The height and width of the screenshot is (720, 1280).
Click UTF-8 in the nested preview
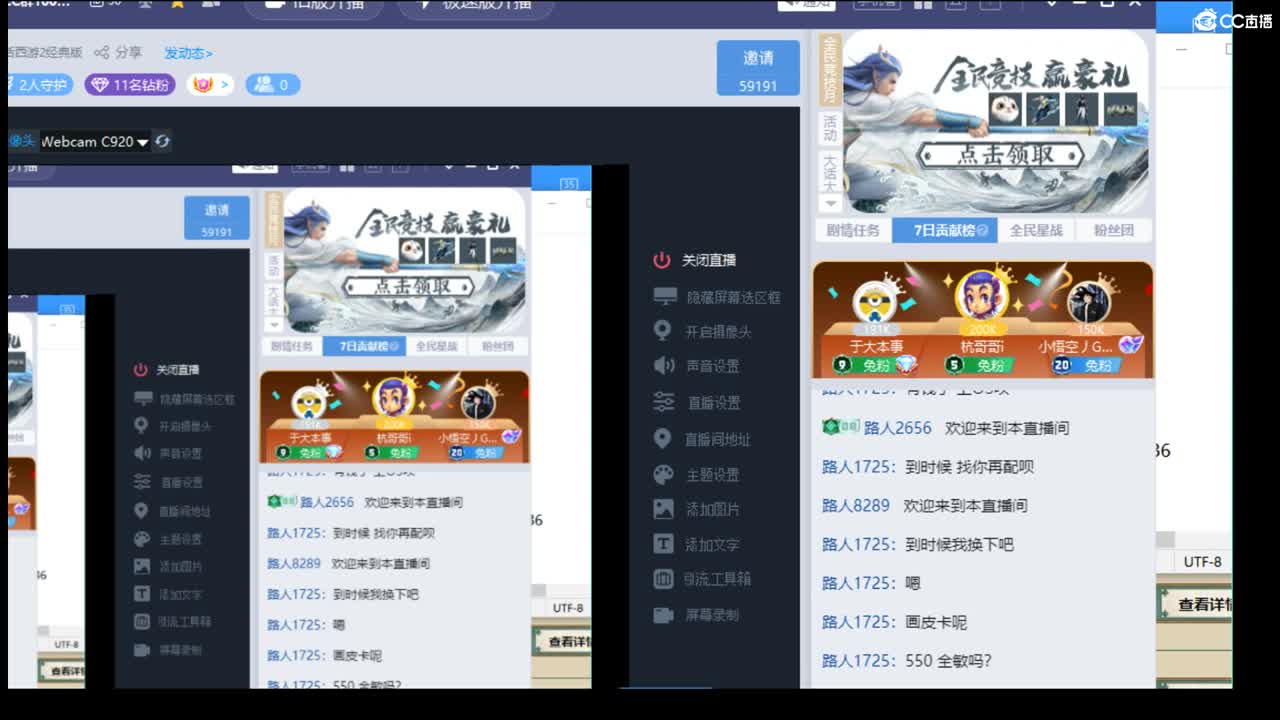pyautogui.click(x=568, y=607)
